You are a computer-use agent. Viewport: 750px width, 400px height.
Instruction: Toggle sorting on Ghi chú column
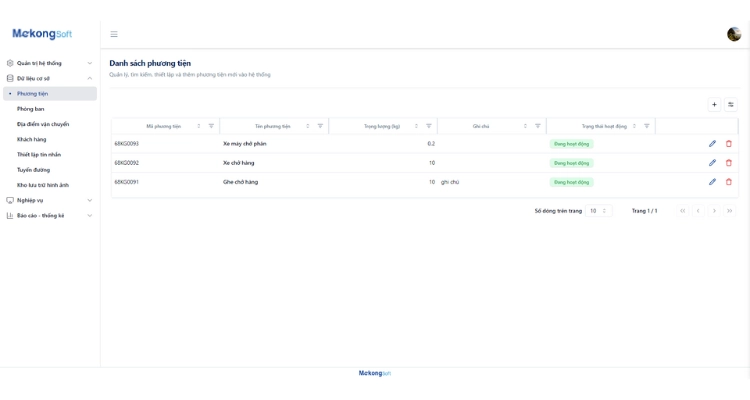pyautogui.click(x=525, y=126)
